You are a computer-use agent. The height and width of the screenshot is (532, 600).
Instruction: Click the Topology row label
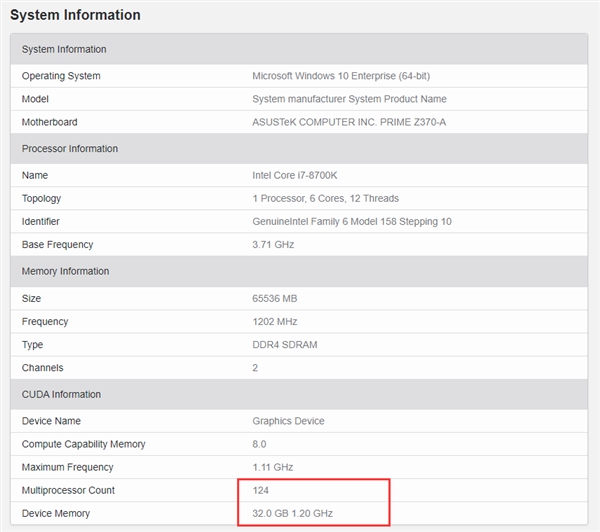pos(41,198)
